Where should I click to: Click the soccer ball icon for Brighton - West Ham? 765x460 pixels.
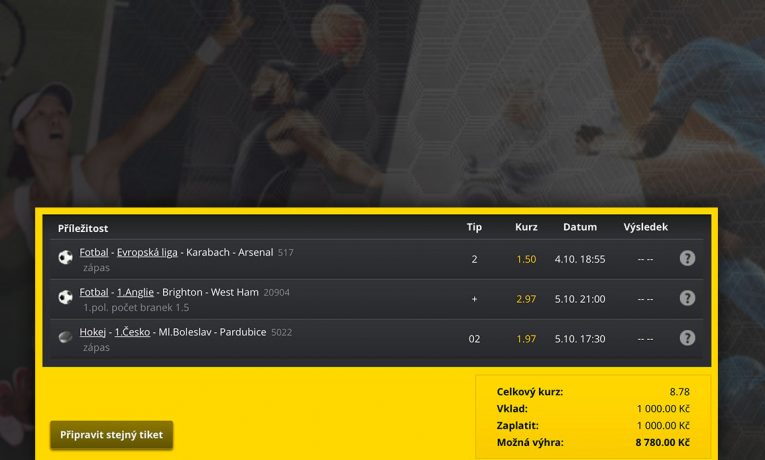click(65, 297)
